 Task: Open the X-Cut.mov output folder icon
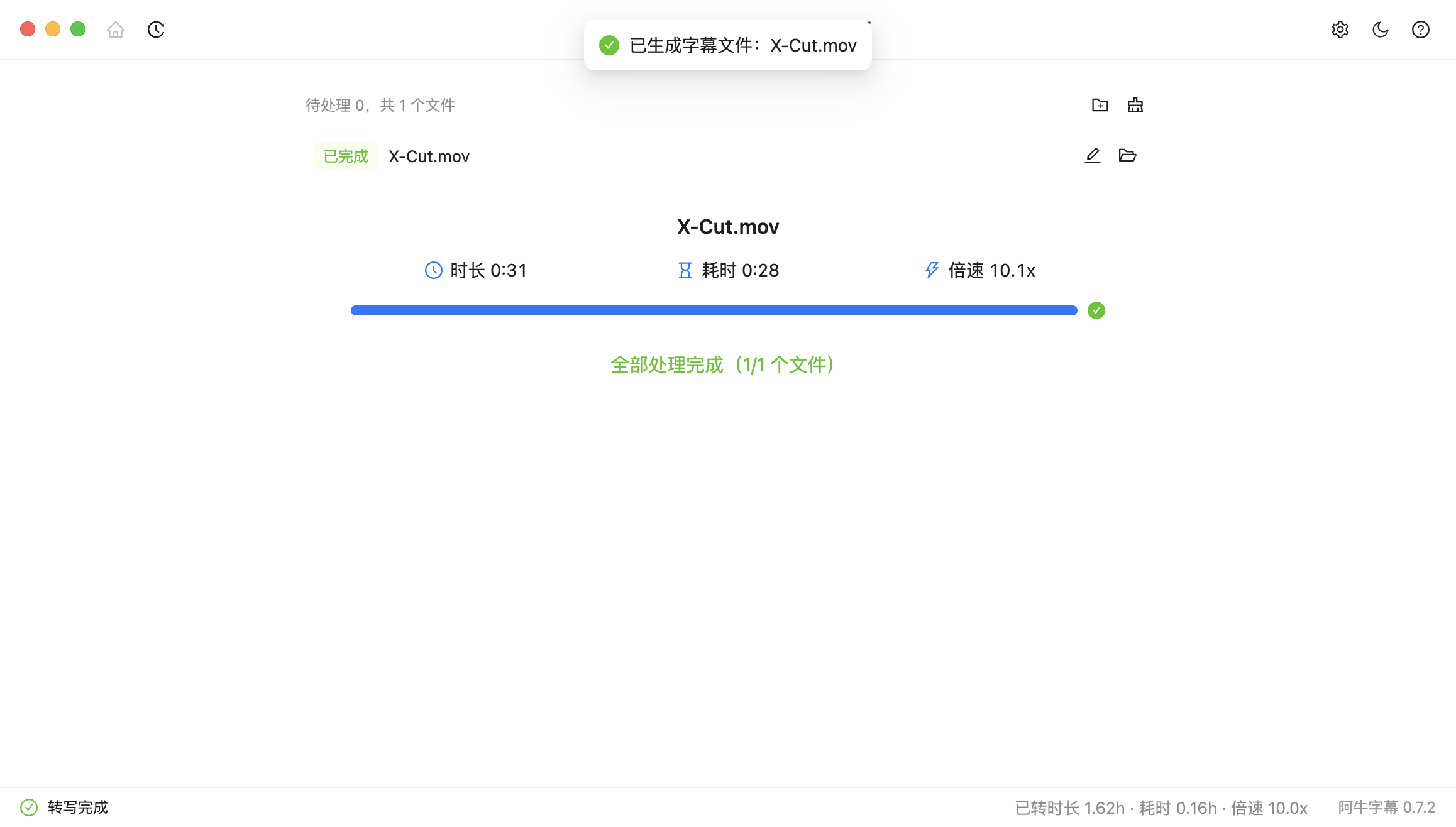(1128, 155)
